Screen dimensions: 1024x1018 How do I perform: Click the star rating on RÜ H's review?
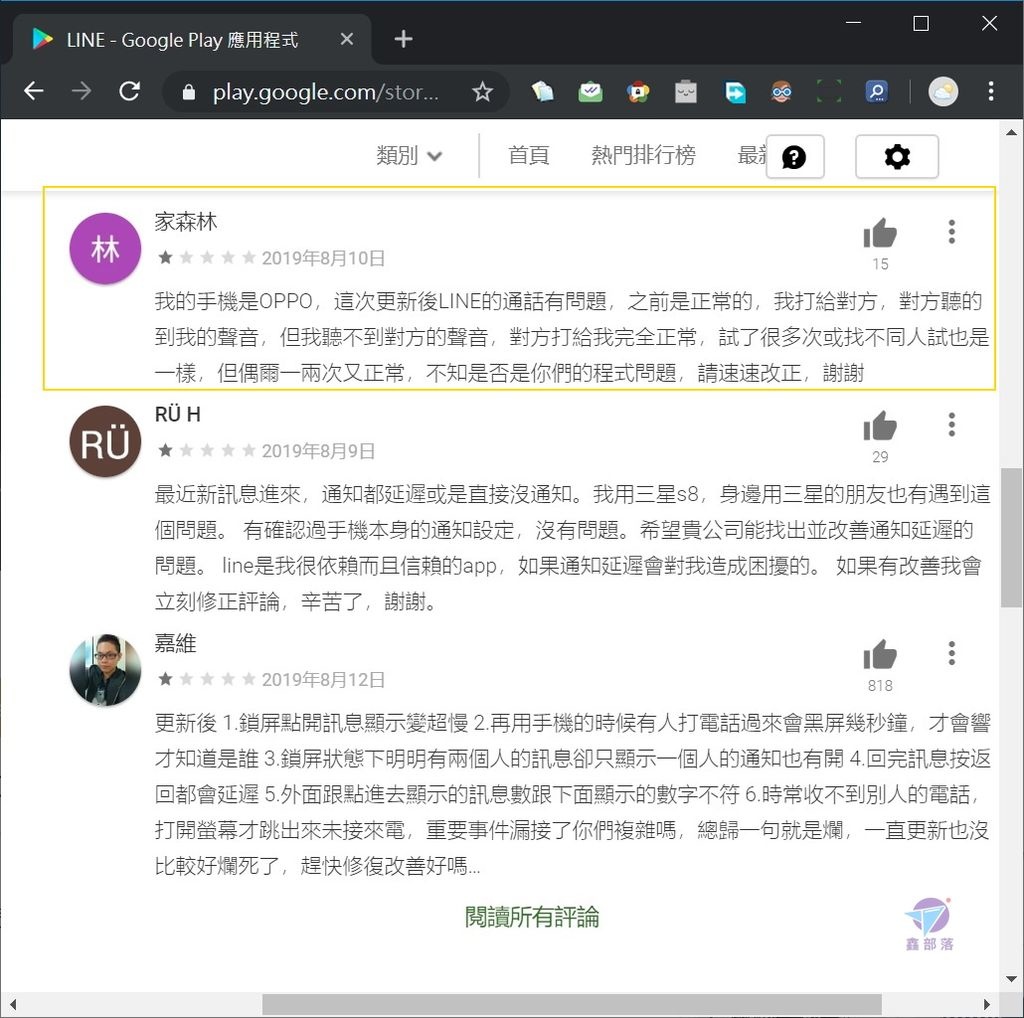tap(206, 450)
